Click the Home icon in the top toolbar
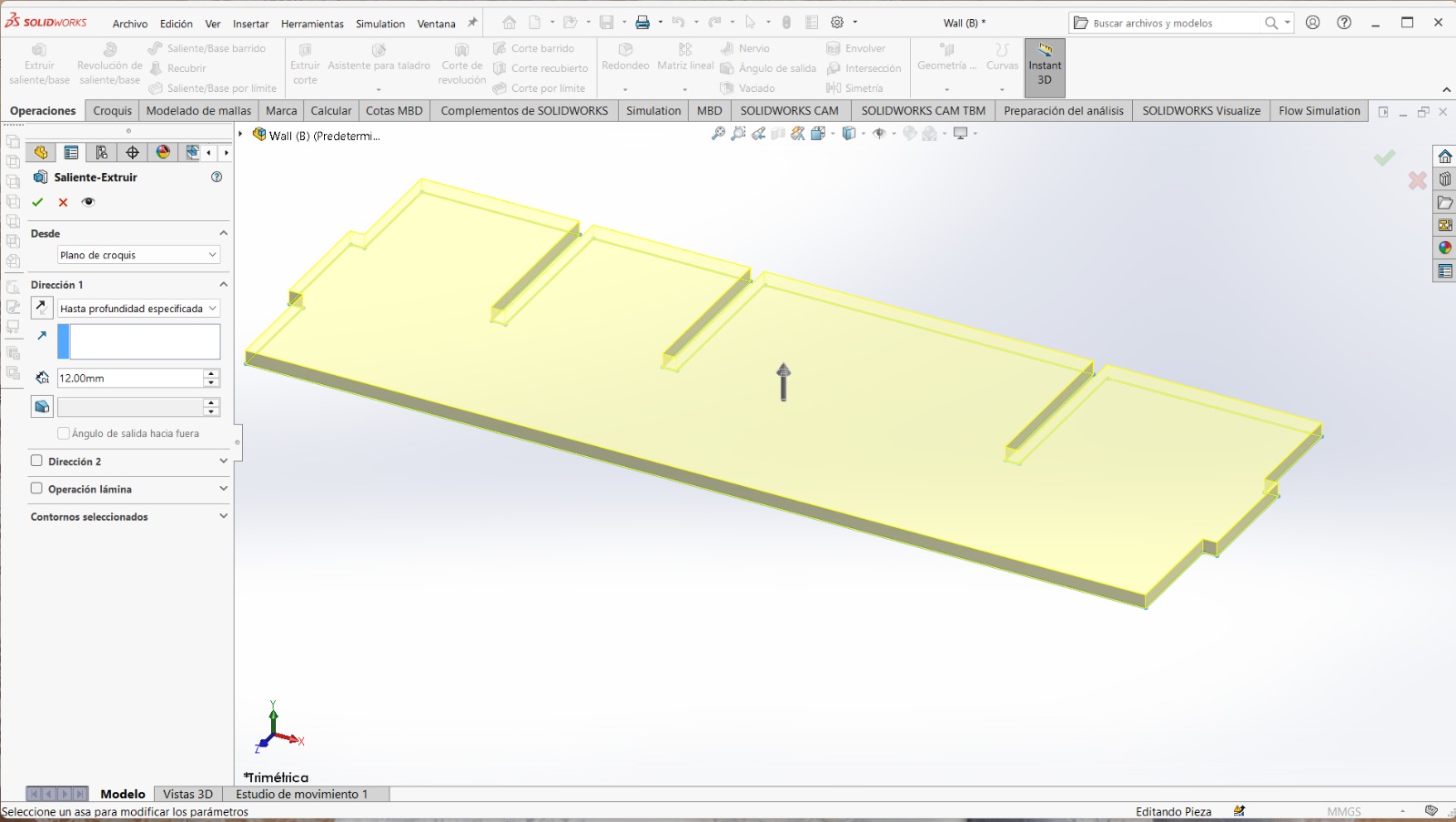This screenshot has width=1456, height=822. coord(509,23)
